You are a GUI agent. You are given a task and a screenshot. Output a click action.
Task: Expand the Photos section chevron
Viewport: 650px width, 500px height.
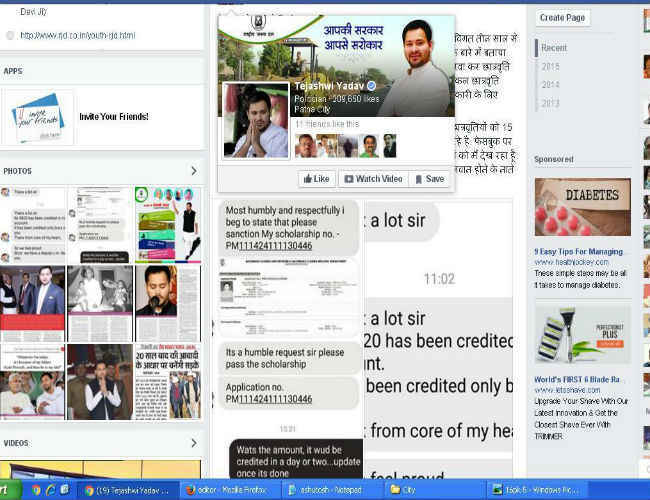[193, 171]
